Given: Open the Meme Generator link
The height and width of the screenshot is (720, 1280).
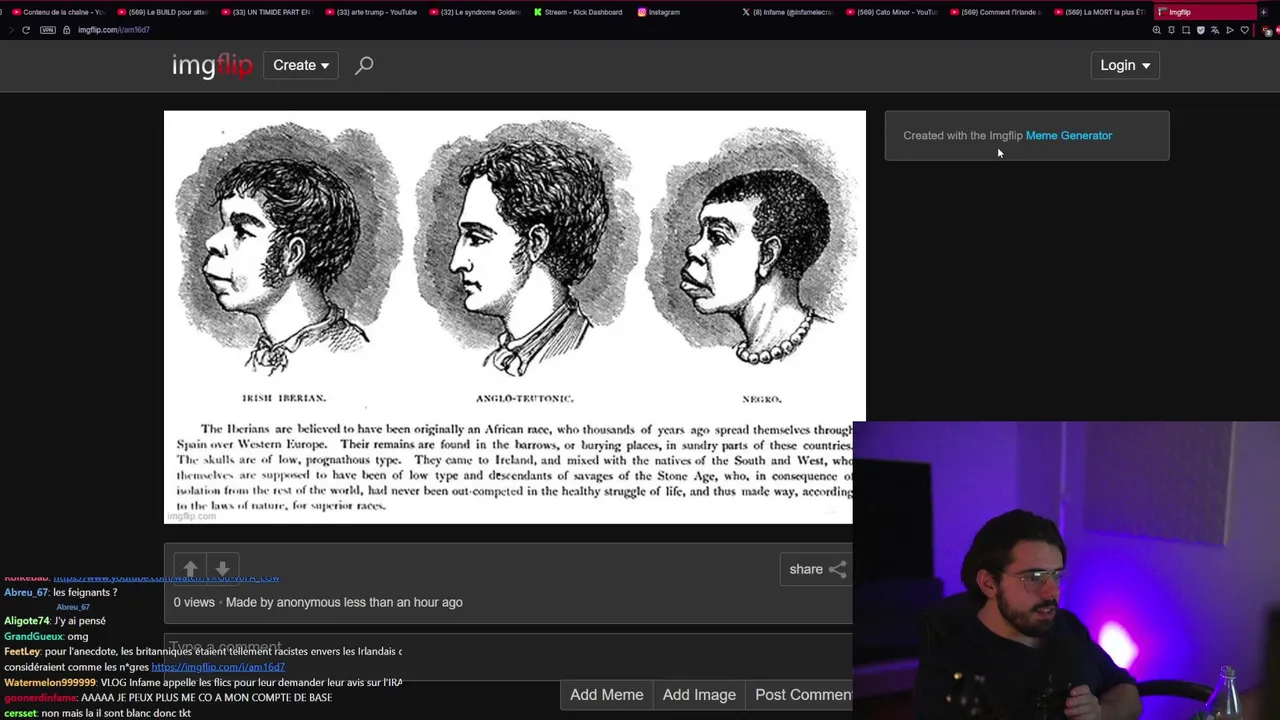Looking at the screenshot, I should point(1068,135).
